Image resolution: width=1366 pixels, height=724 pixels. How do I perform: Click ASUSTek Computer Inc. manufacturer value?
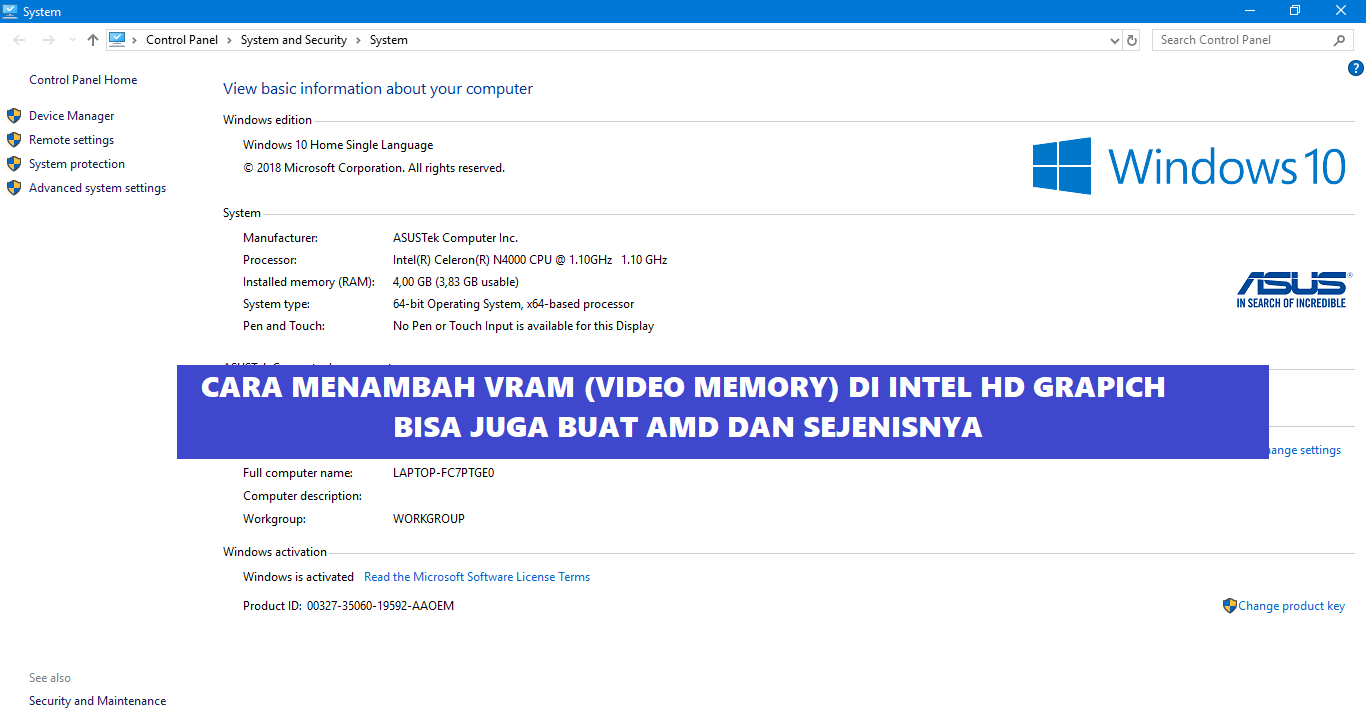click(456, 238)
